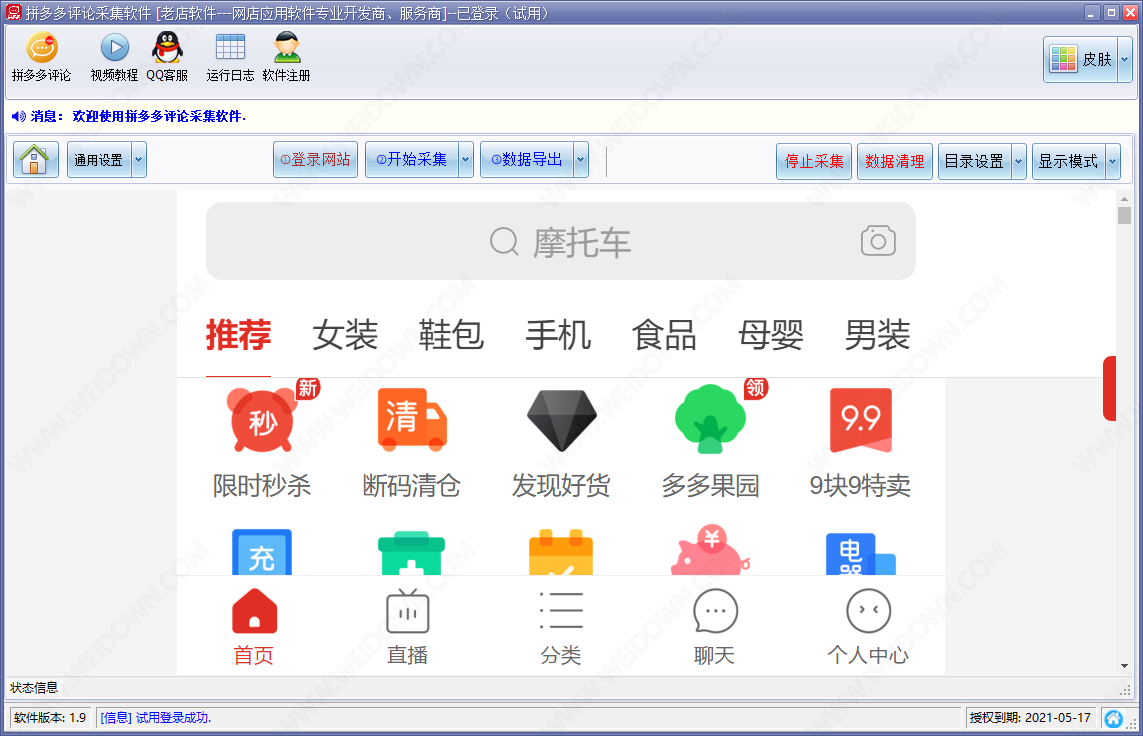Click the 软件版本: 1.9 status text
Viewport: 1143px width, 736px height.
[x=50, y=718]
